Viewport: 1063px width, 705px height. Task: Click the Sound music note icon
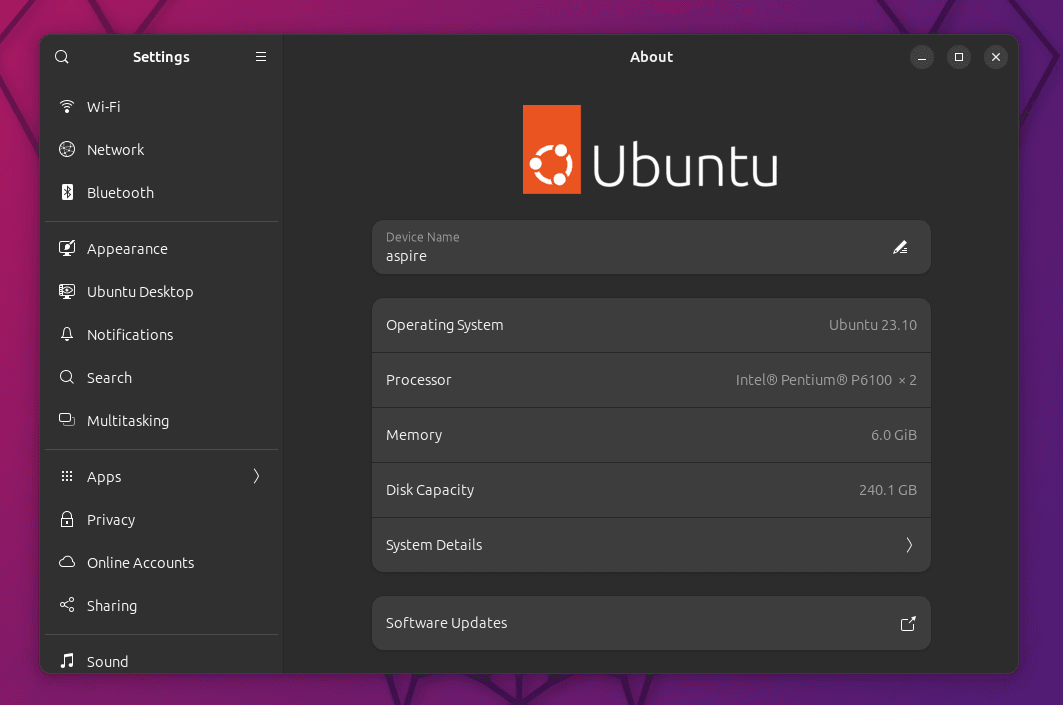(x=66, y=660)
